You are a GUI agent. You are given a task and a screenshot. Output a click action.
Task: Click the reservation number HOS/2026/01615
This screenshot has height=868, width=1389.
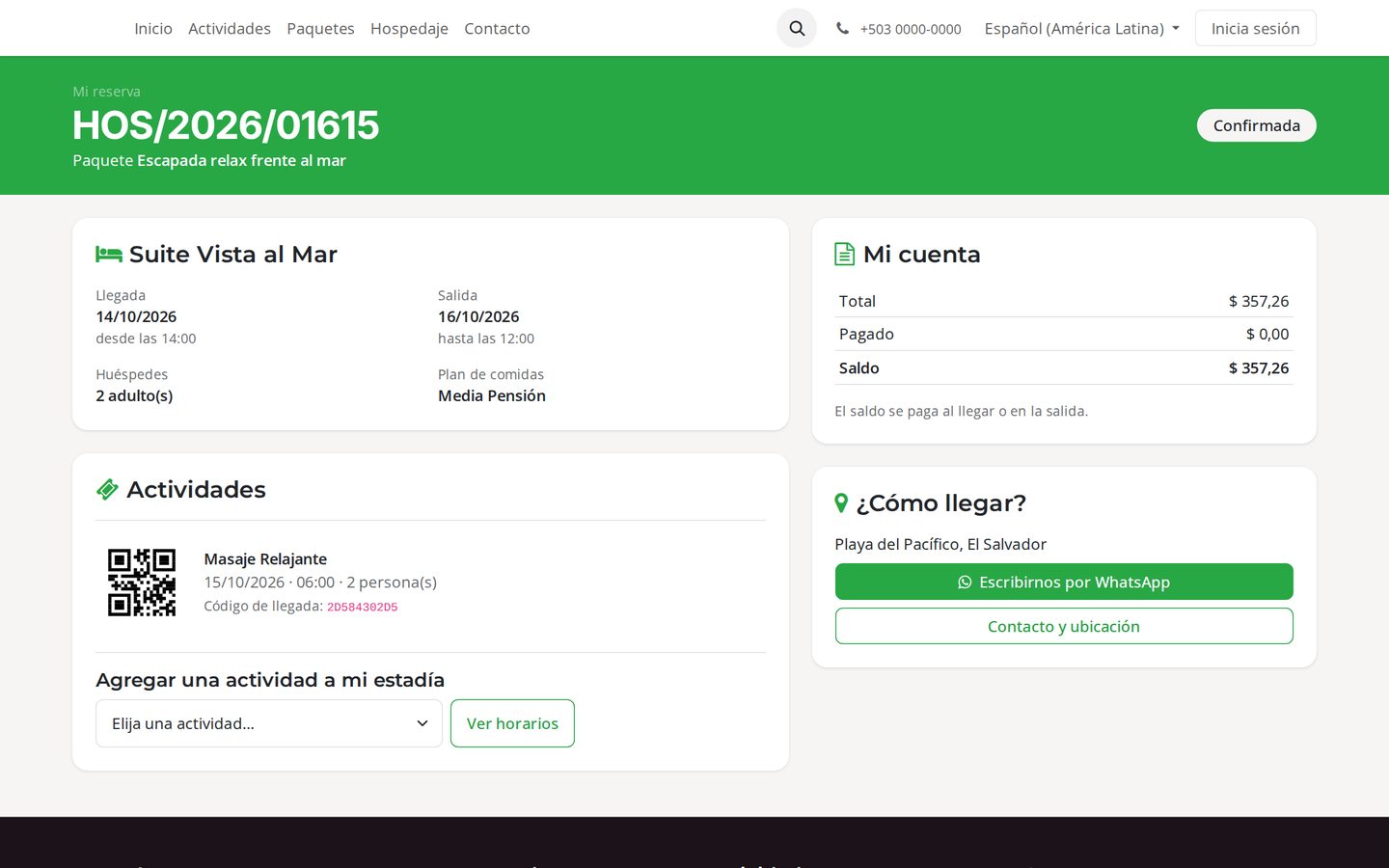pyautogui.click(x=226, y=125)
